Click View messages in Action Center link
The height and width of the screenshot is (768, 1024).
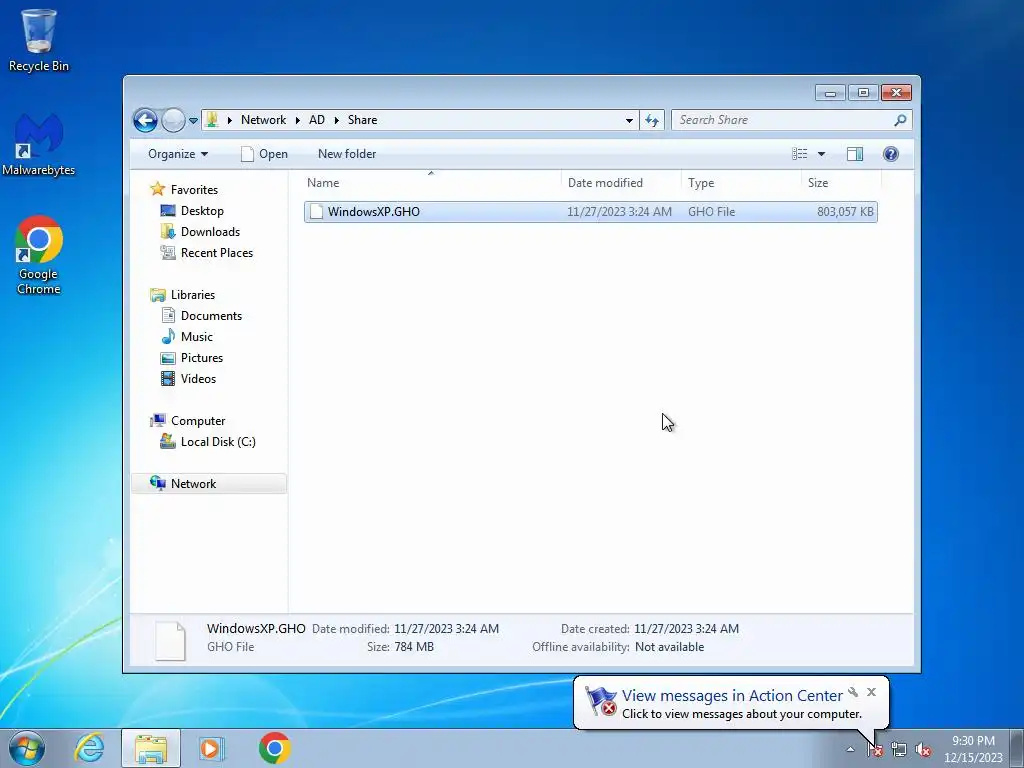coord(732,696)
